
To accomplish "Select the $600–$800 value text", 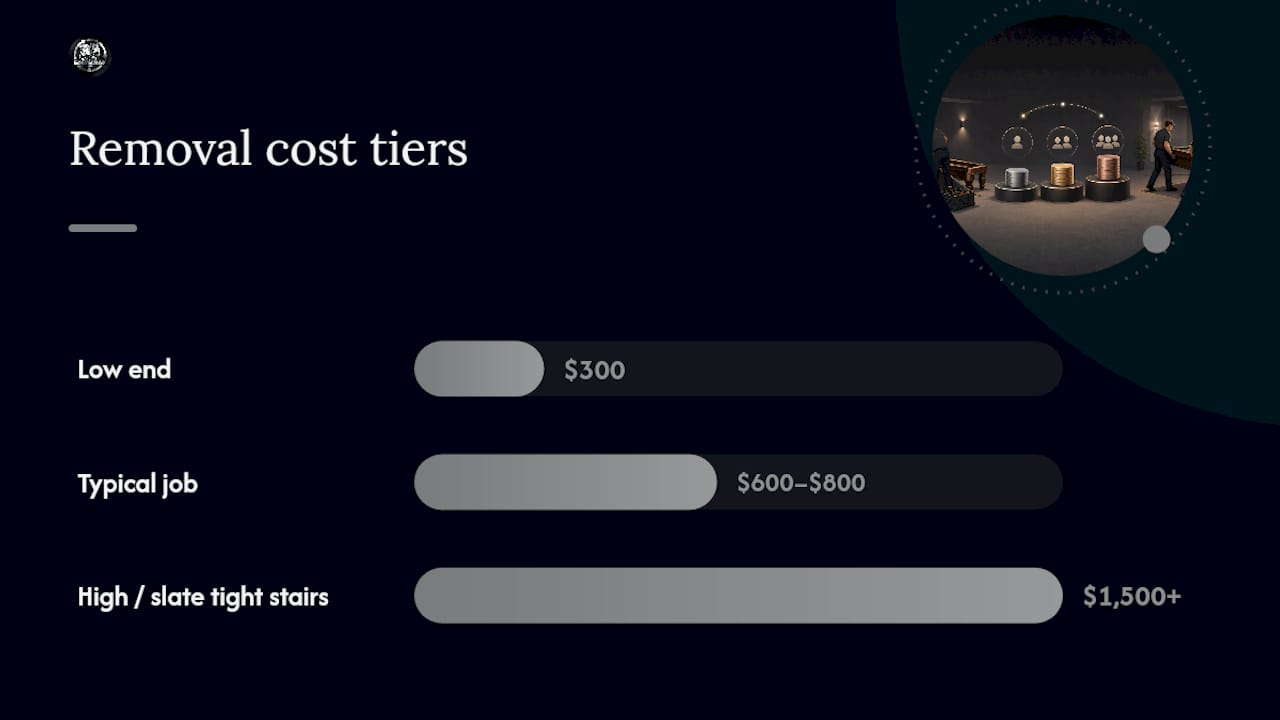I will [801, 483].
